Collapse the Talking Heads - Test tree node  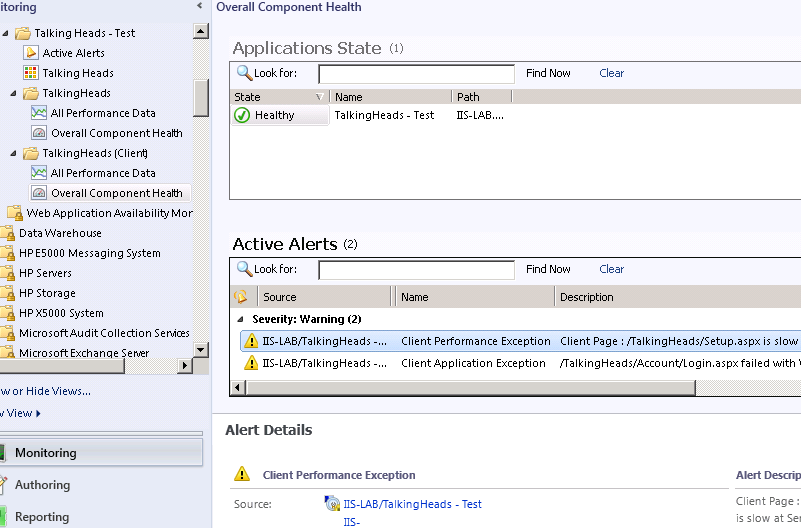point(6,33)
